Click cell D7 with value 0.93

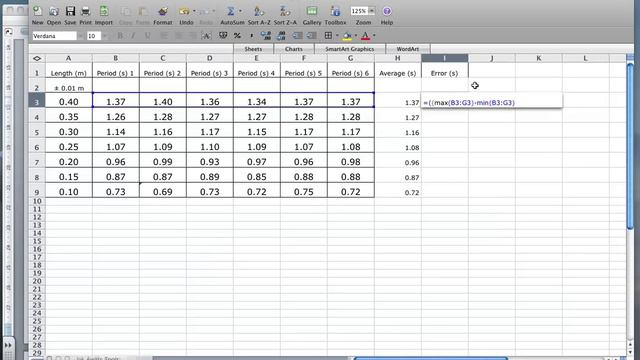click(x=210, y=161)
